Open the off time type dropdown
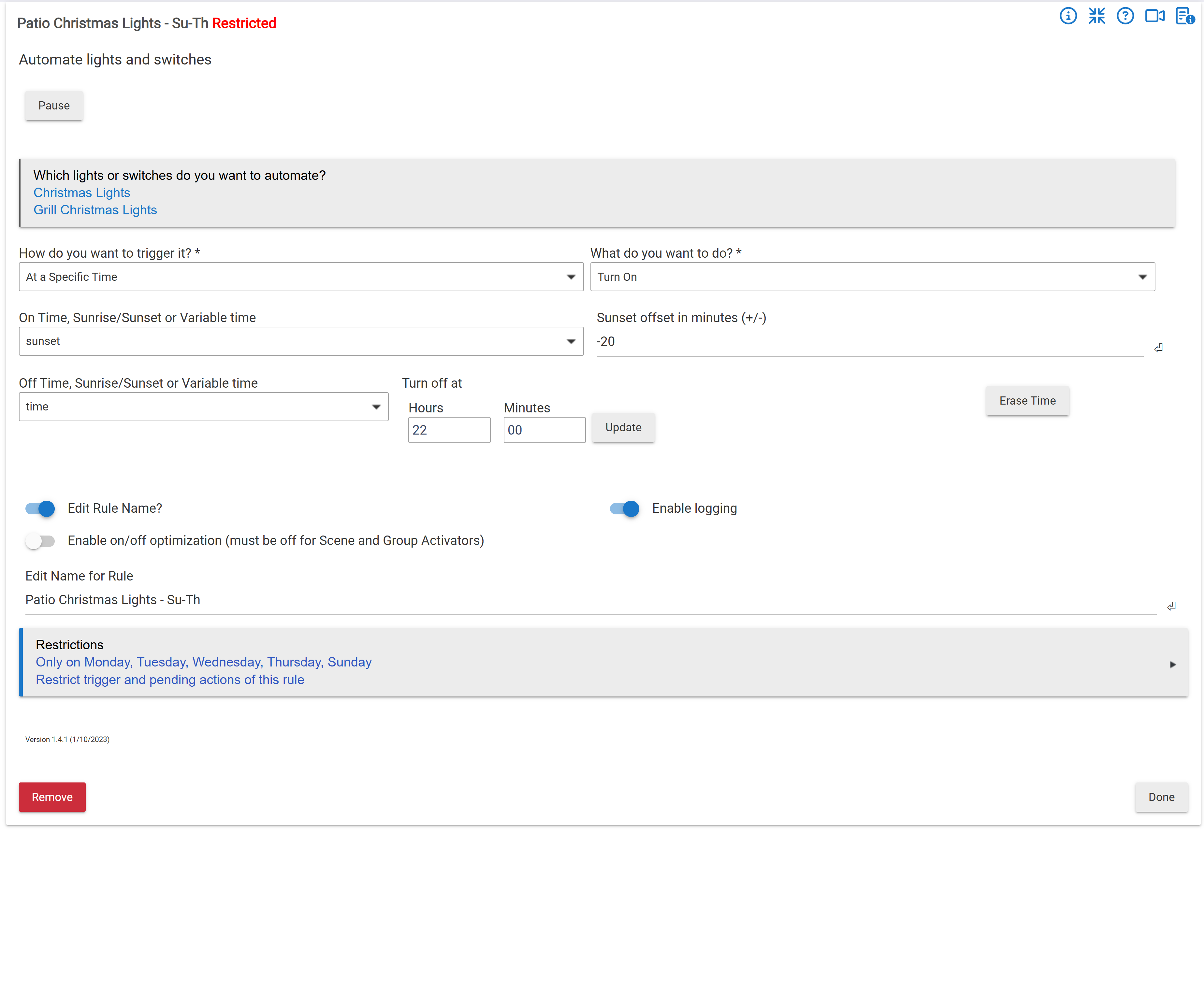 pos(203,407)
